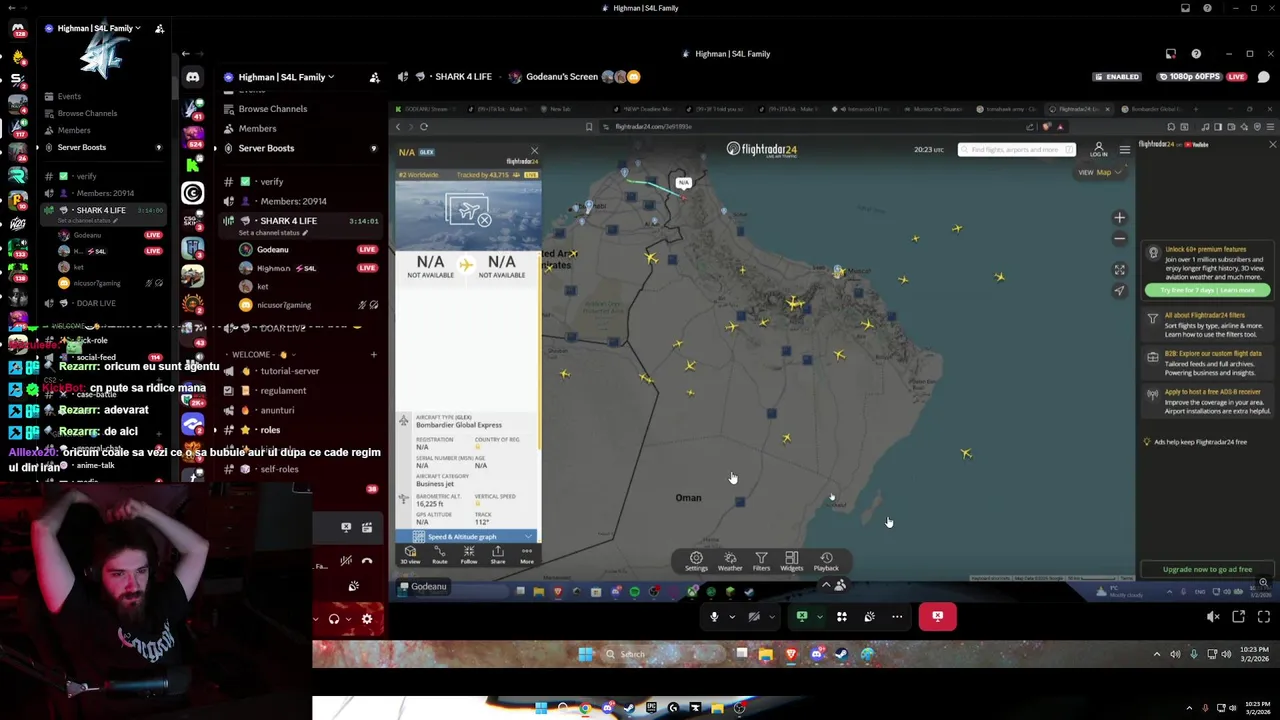Open the VIEW Map dropdown
Screen dimensions: 1280x720
click(1101, 172)
